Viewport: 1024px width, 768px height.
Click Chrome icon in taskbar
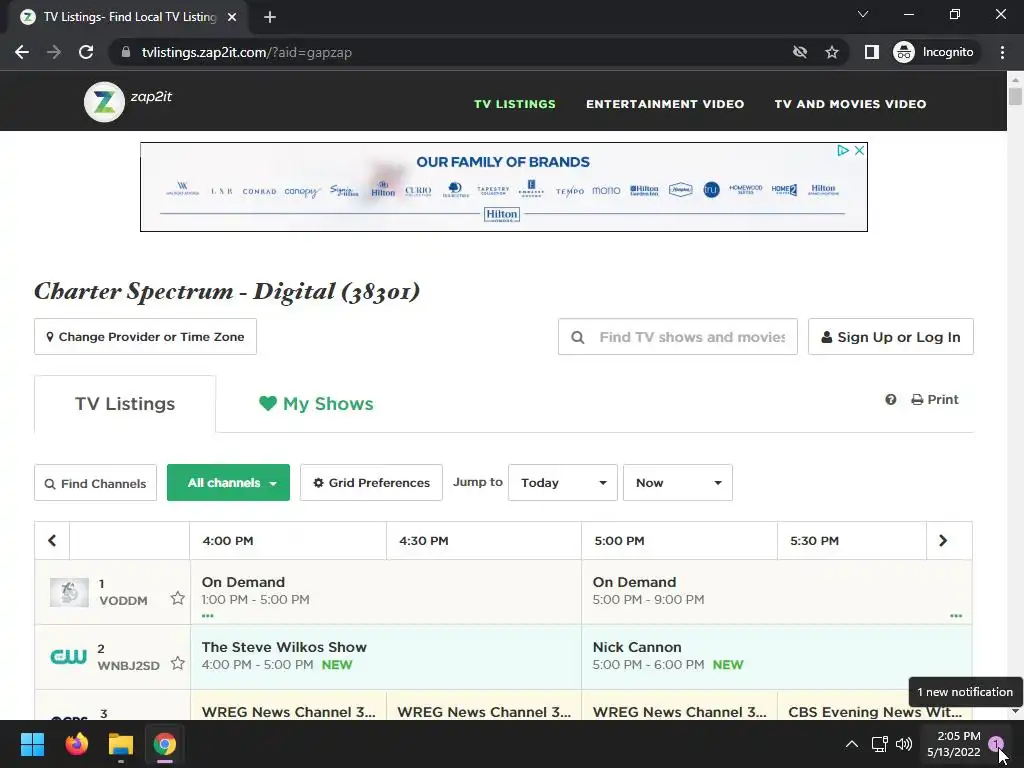[165, 744]
